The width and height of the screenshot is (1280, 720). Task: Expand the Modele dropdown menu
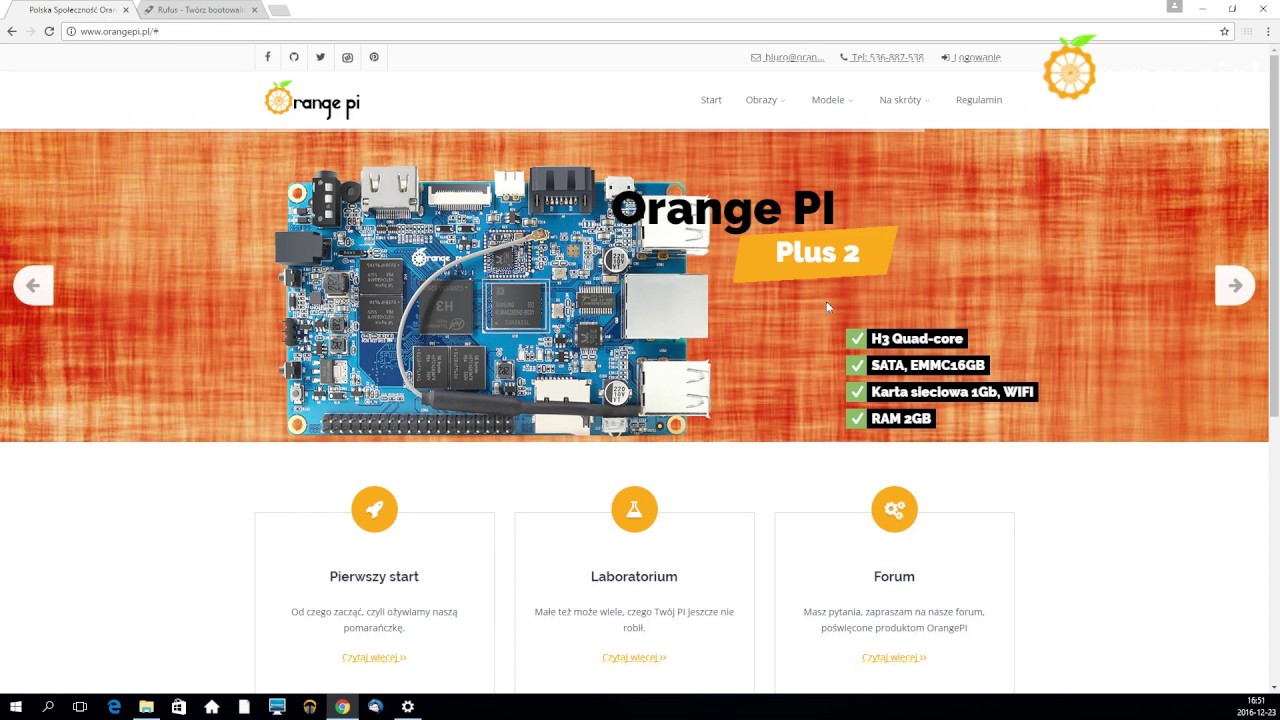tap(832, 100)
